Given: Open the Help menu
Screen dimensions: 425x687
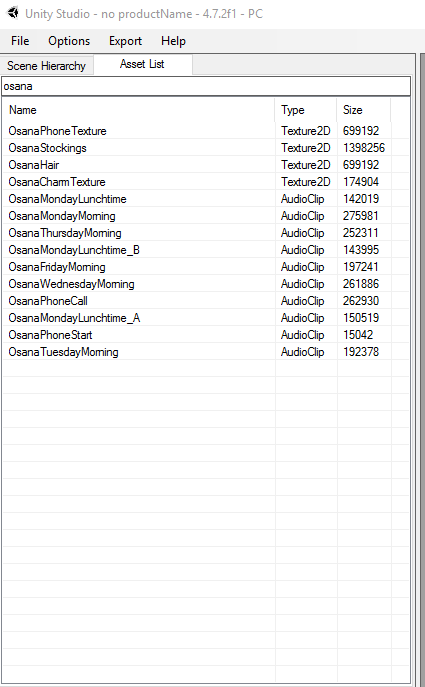Looking at the screenshot, I should [x=174, y=41].
